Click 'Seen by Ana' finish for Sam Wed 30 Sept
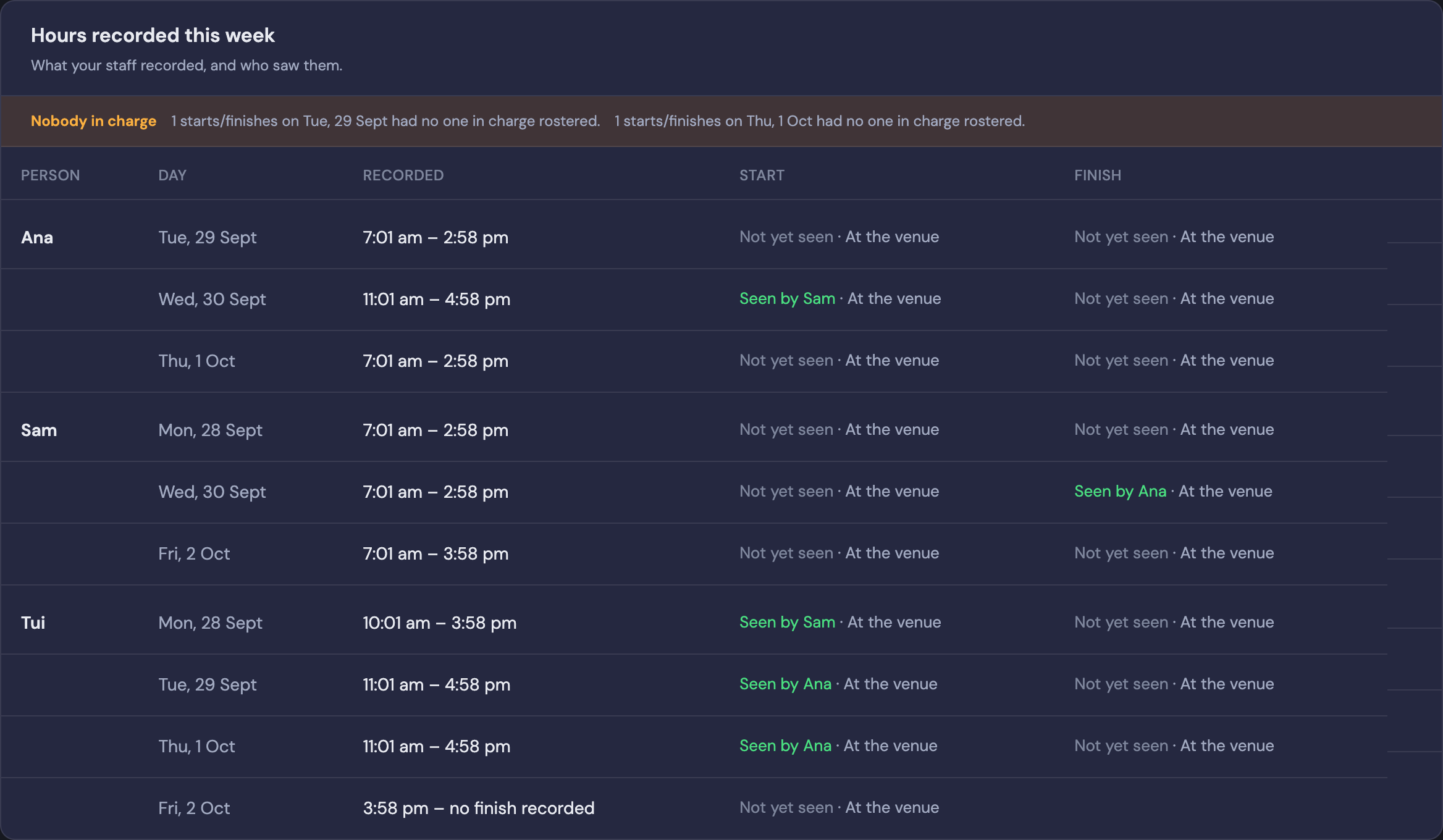 (1121, 492)
